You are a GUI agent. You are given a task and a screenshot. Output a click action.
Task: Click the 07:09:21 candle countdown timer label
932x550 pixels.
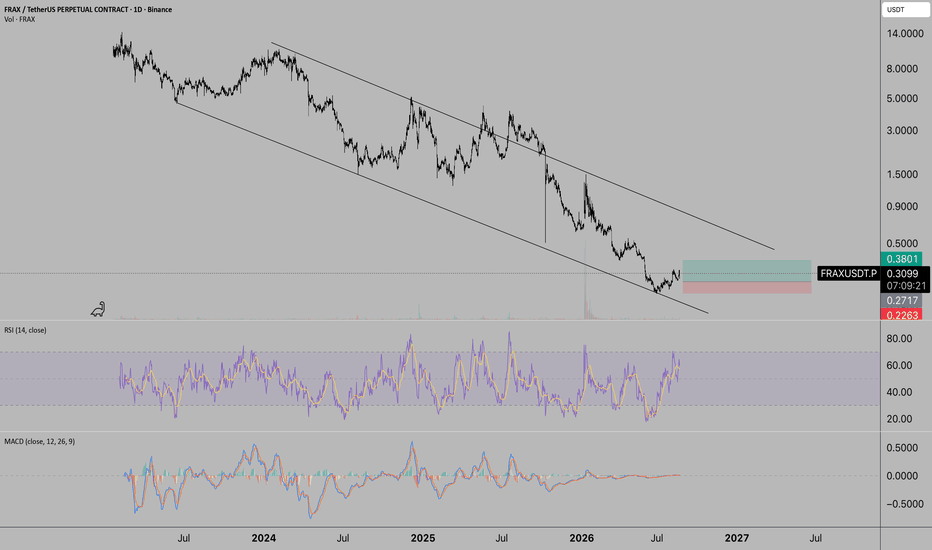point(906,286)
